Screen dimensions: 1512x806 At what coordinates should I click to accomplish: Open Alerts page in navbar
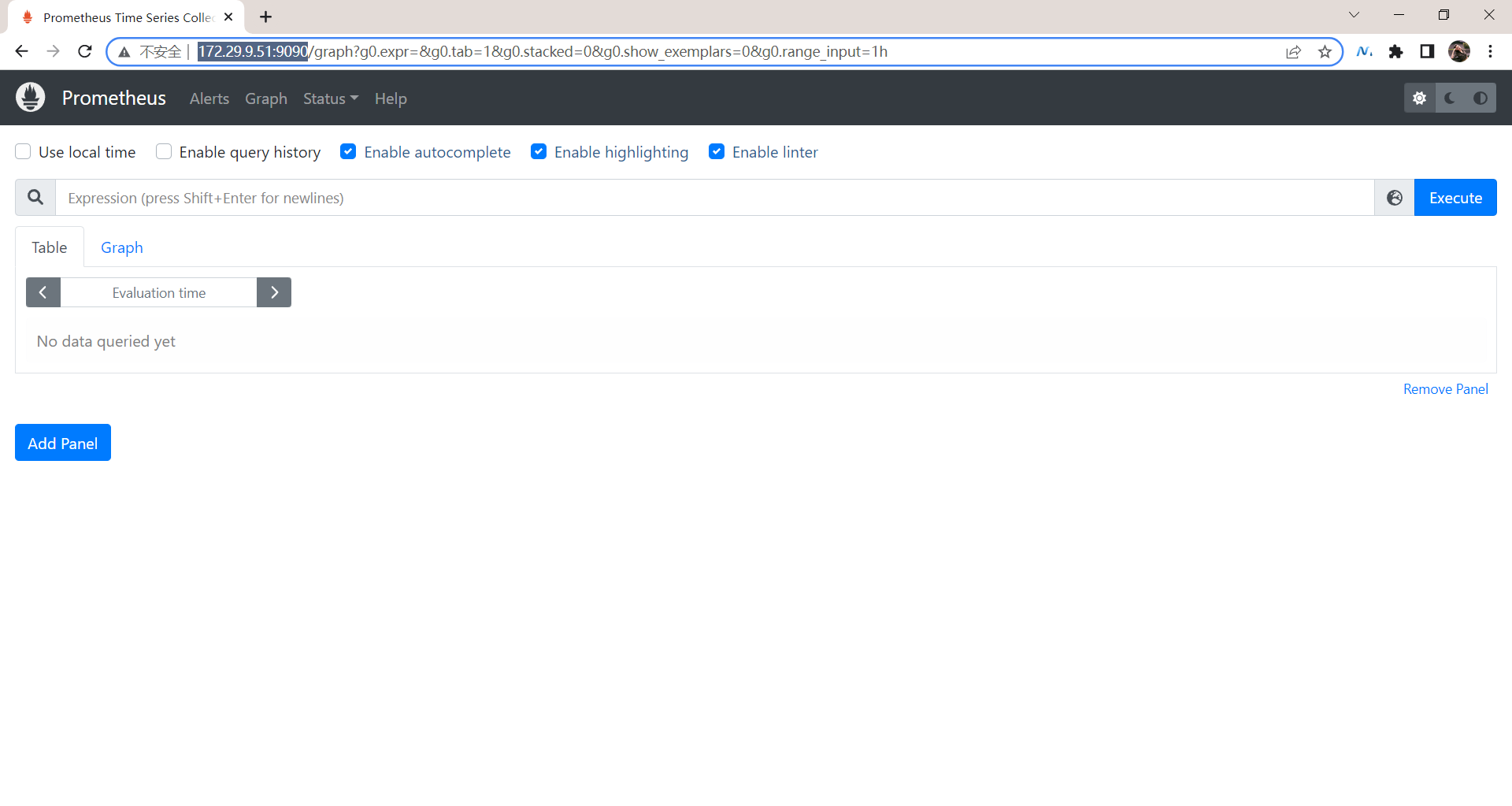pos(209,98)
